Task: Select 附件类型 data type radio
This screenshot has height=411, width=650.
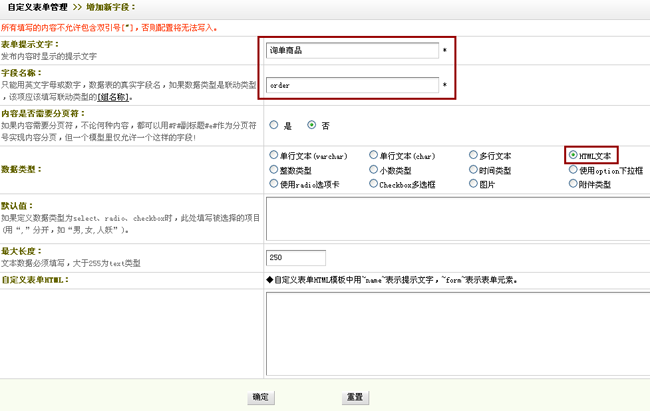Action: [573, 184]
